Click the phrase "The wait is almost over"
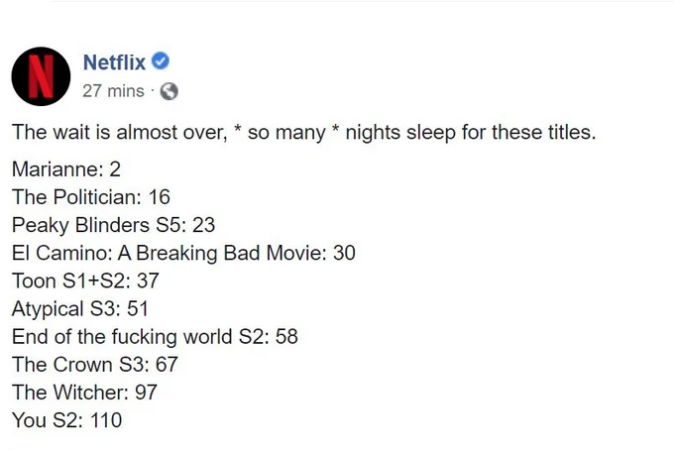The width and height of the screenshot is (680, 451). pyautogui.click(x=118, y=132)
